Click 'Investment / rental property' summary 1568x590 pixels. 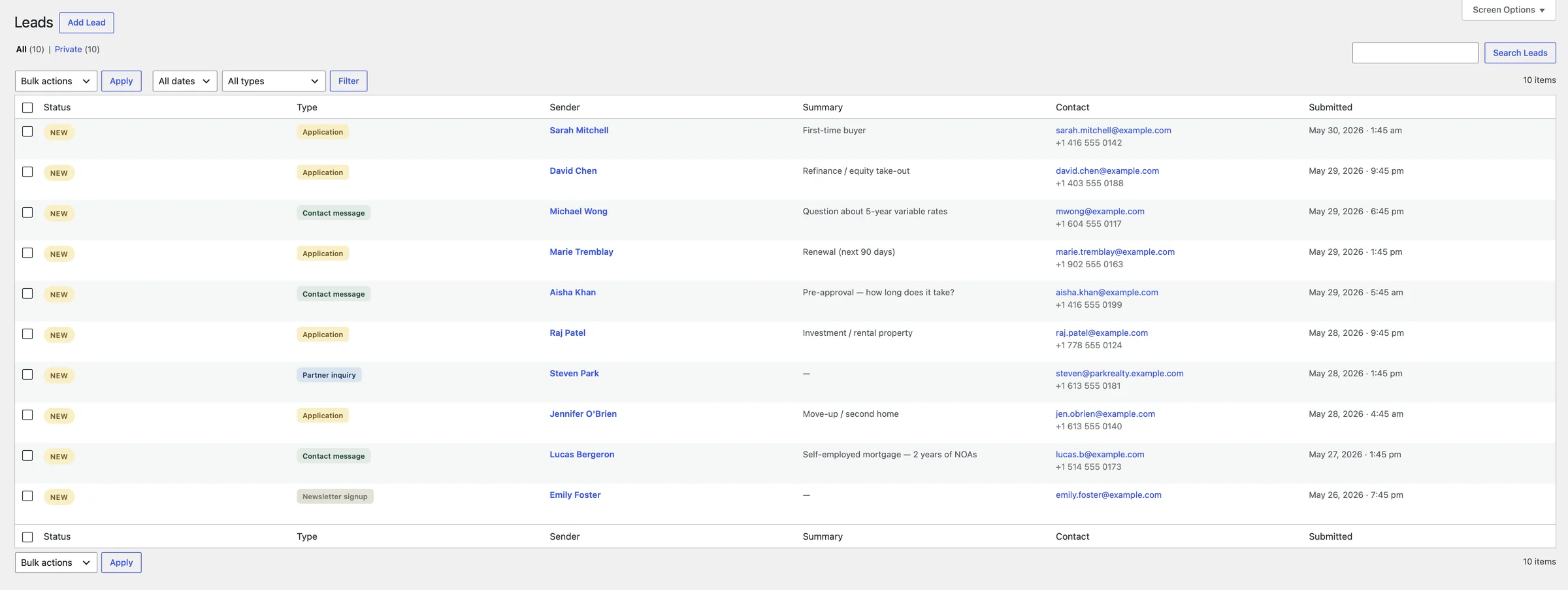(x=858, y=333)
